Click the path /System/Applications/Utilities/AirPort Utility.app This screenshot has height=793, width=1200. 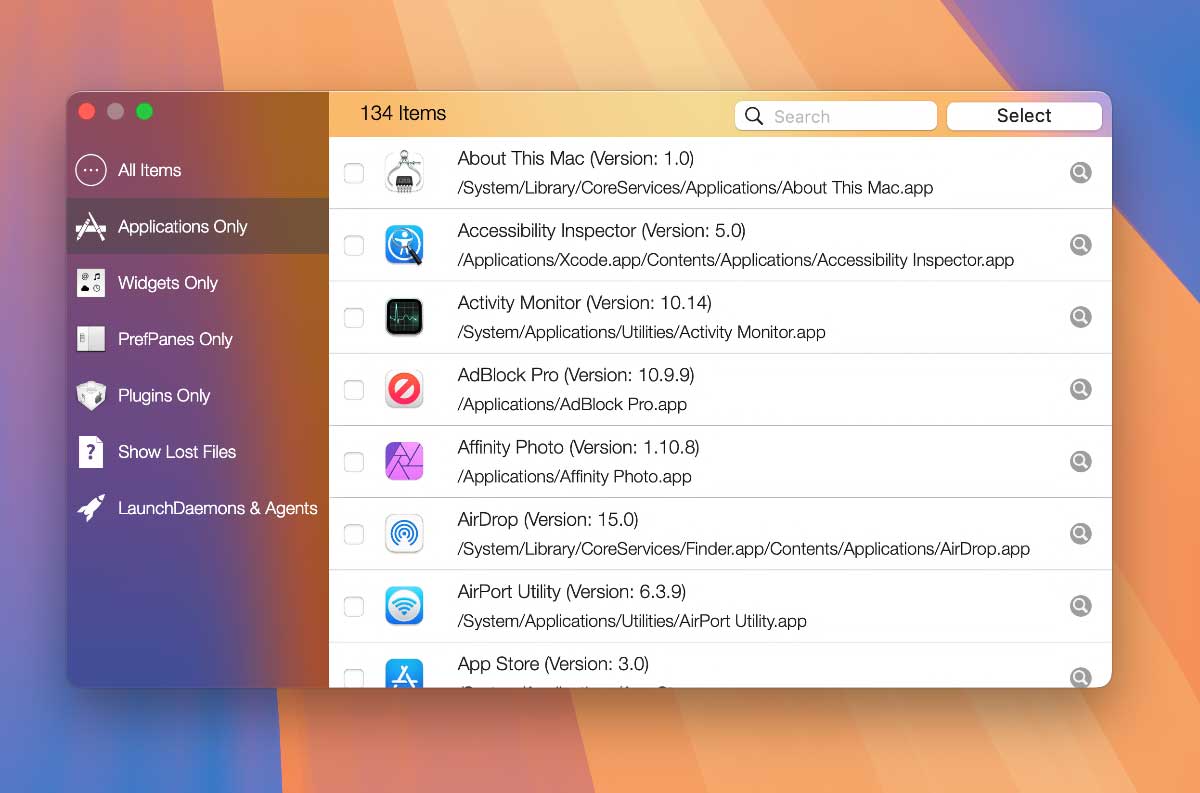coord(632,620)
